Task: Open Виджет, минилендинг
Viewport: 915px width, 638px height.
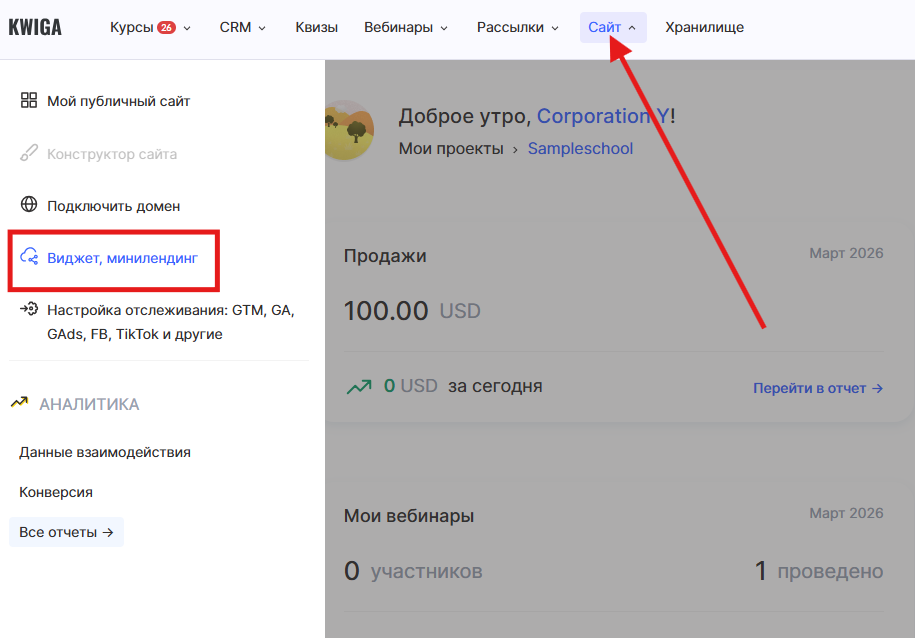Action: (123, 258)
